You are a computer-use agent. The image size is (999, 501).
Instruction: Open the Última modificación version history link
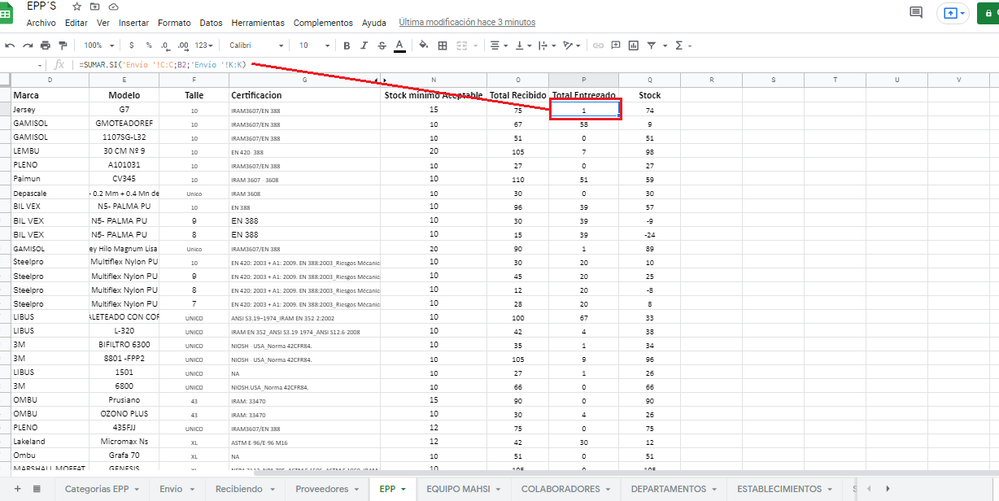click(x=467, y=22)
